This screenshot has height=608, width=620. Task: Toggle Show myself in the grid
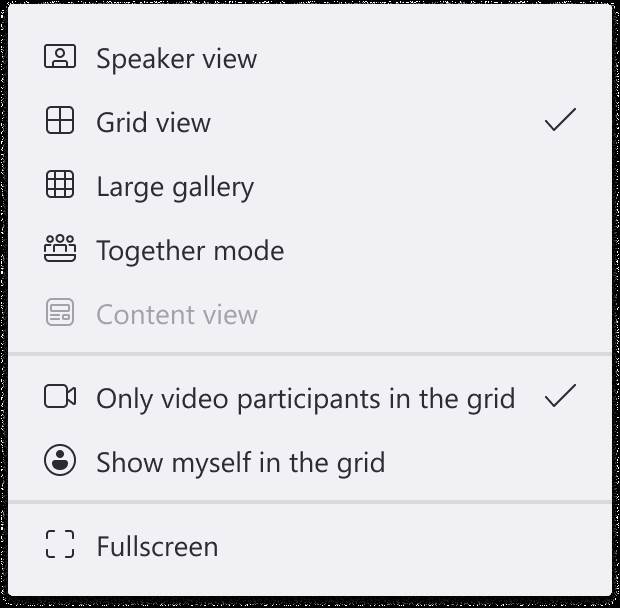coord(240,463)
